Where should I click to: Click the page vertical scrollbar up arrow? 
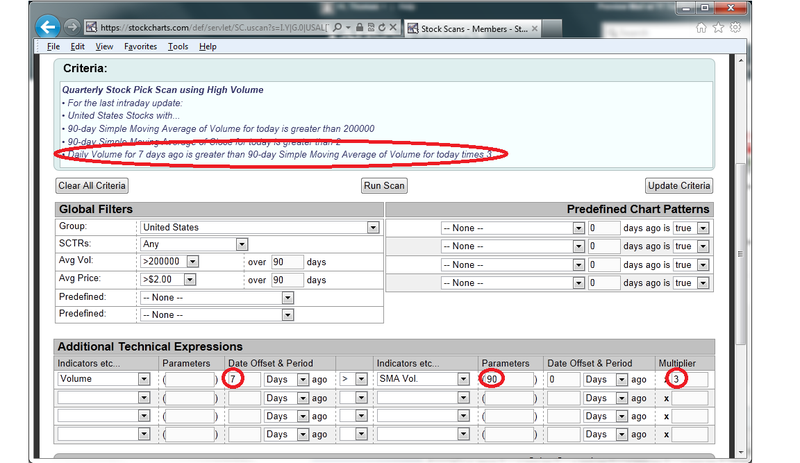(x=741, y=60)
